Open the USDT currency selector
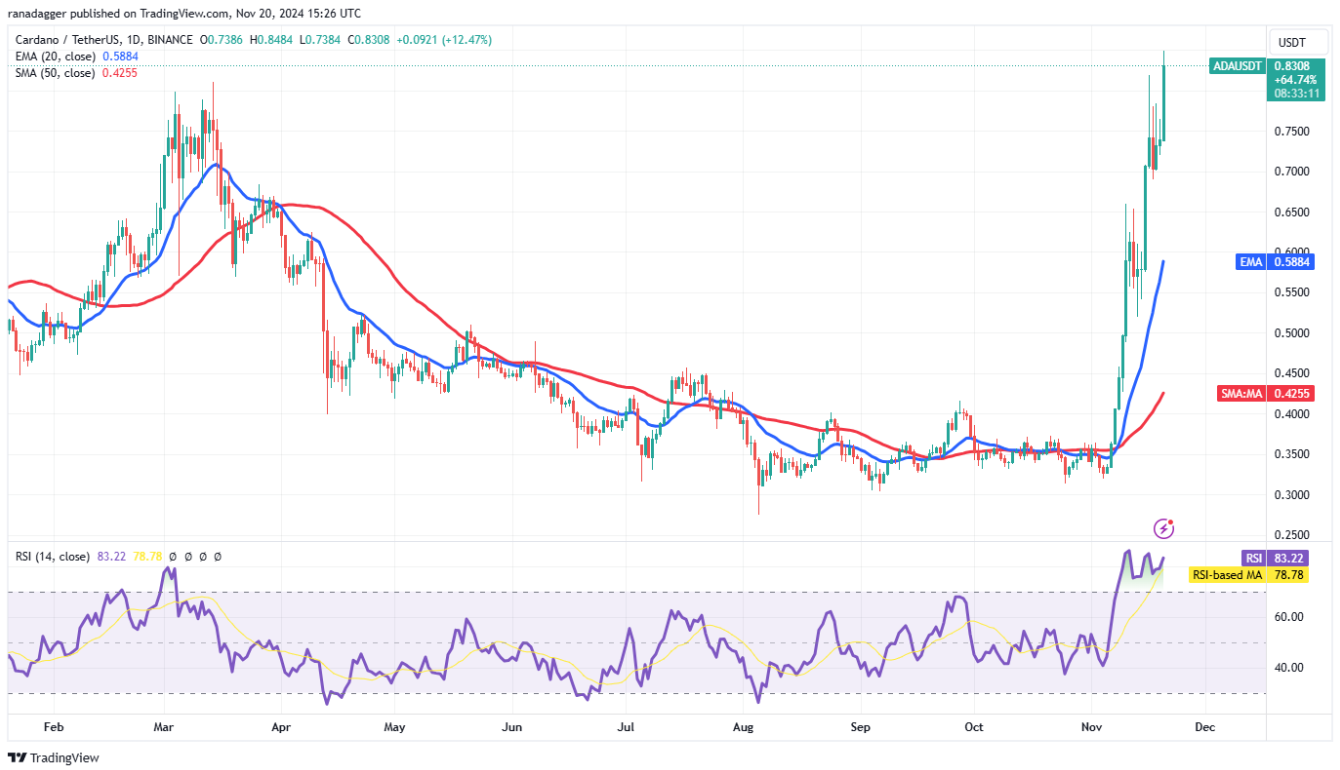This screenshot has width=1340, height=770. click(x=1296, y=42)
